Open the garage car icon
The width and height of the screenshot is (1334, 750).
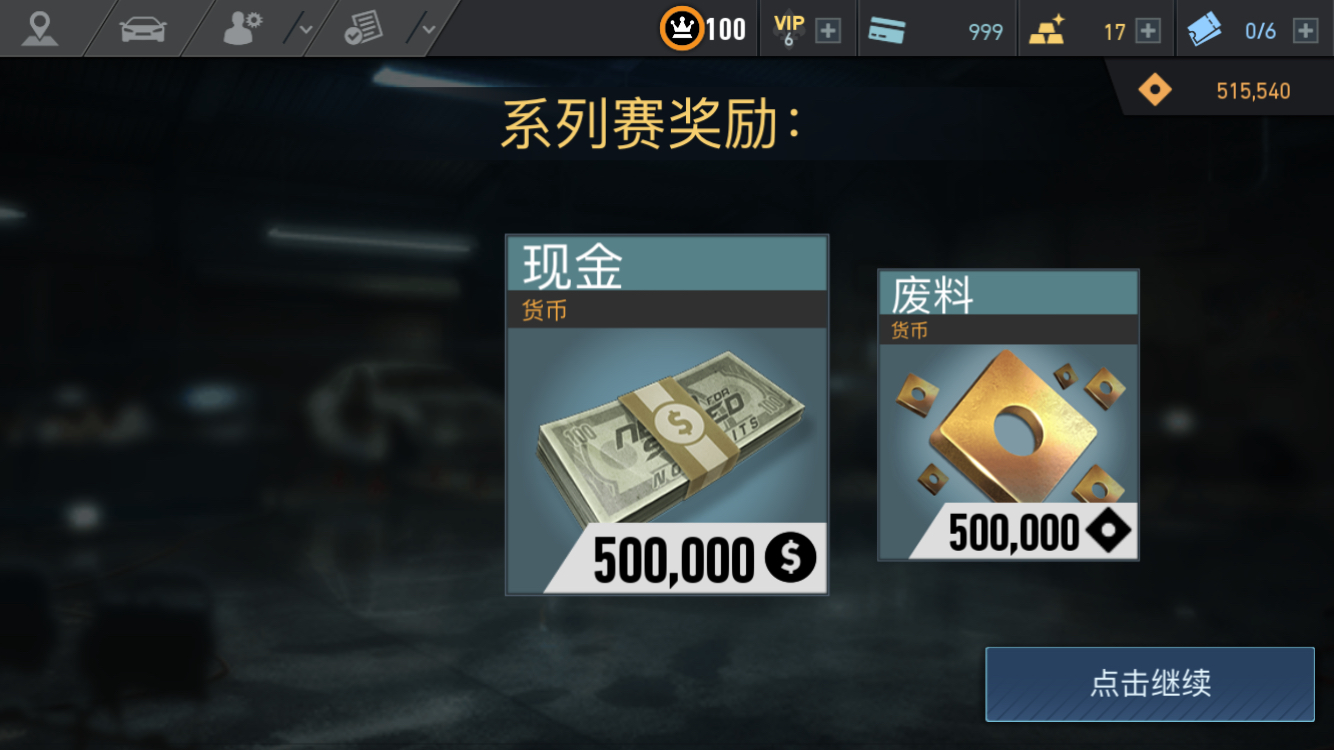point(143,29)
